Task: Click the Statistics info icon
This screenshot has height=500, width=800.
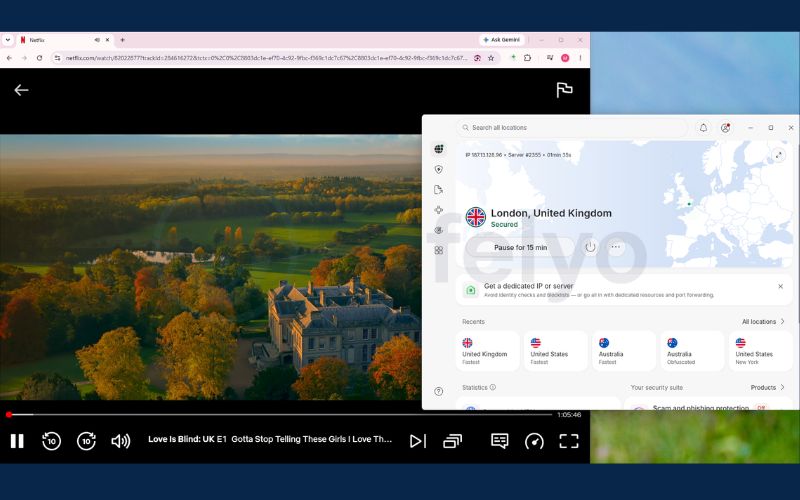Action: coord(493,387)
